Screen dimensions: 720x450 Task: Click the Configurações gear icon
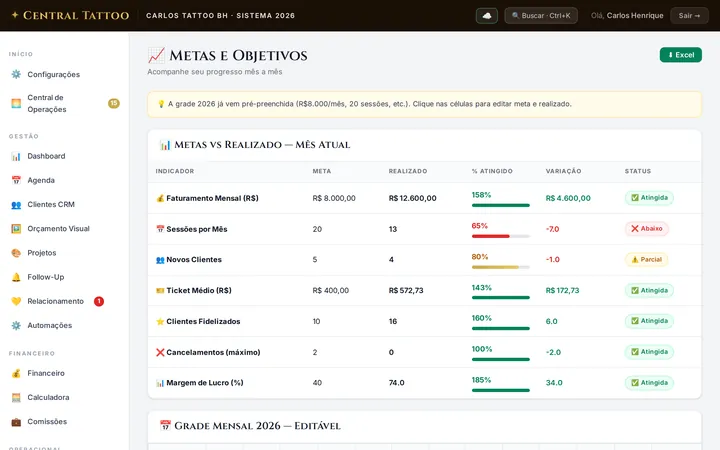click(x=16, y=74)
